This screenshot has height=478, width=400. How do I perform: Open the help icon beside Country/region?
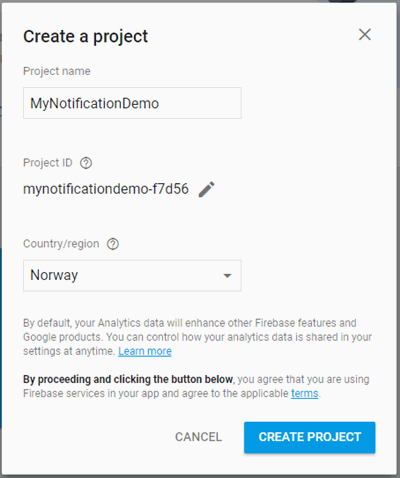click(113, 244)
